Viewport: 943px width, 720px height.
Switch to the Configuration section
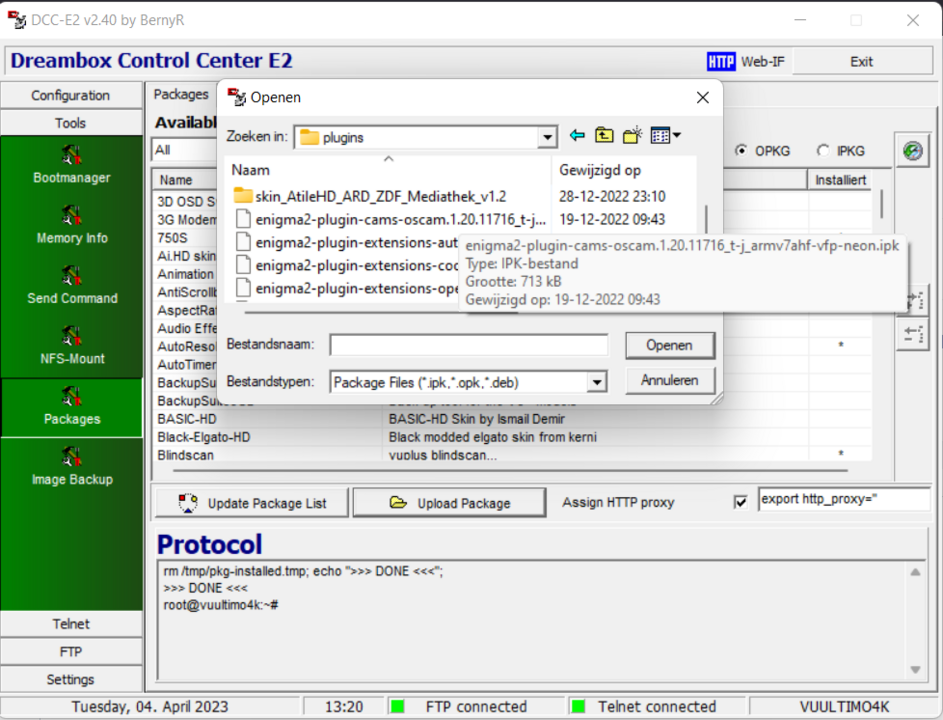[71, 94]
